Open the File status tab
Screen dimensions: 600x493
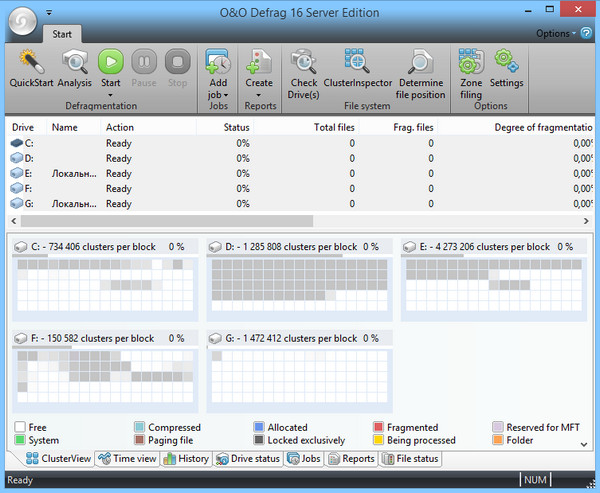click(x=410, y=459)
